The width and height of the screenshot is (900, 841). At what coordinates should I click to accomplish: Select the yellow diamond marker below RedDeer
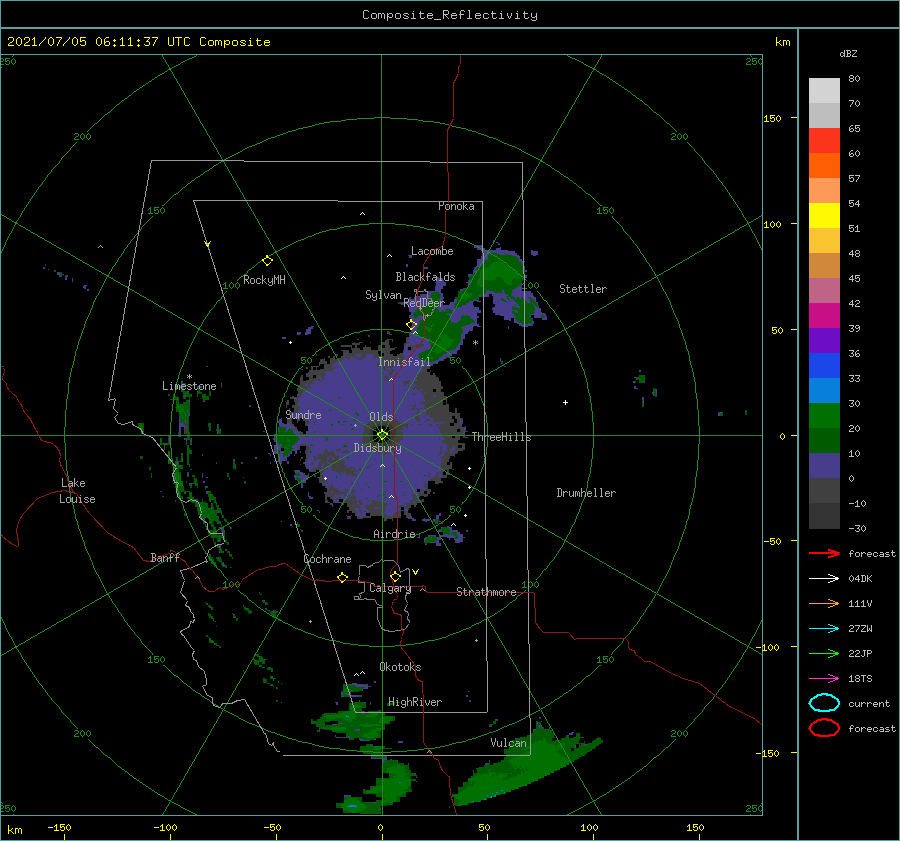(411, 325)
